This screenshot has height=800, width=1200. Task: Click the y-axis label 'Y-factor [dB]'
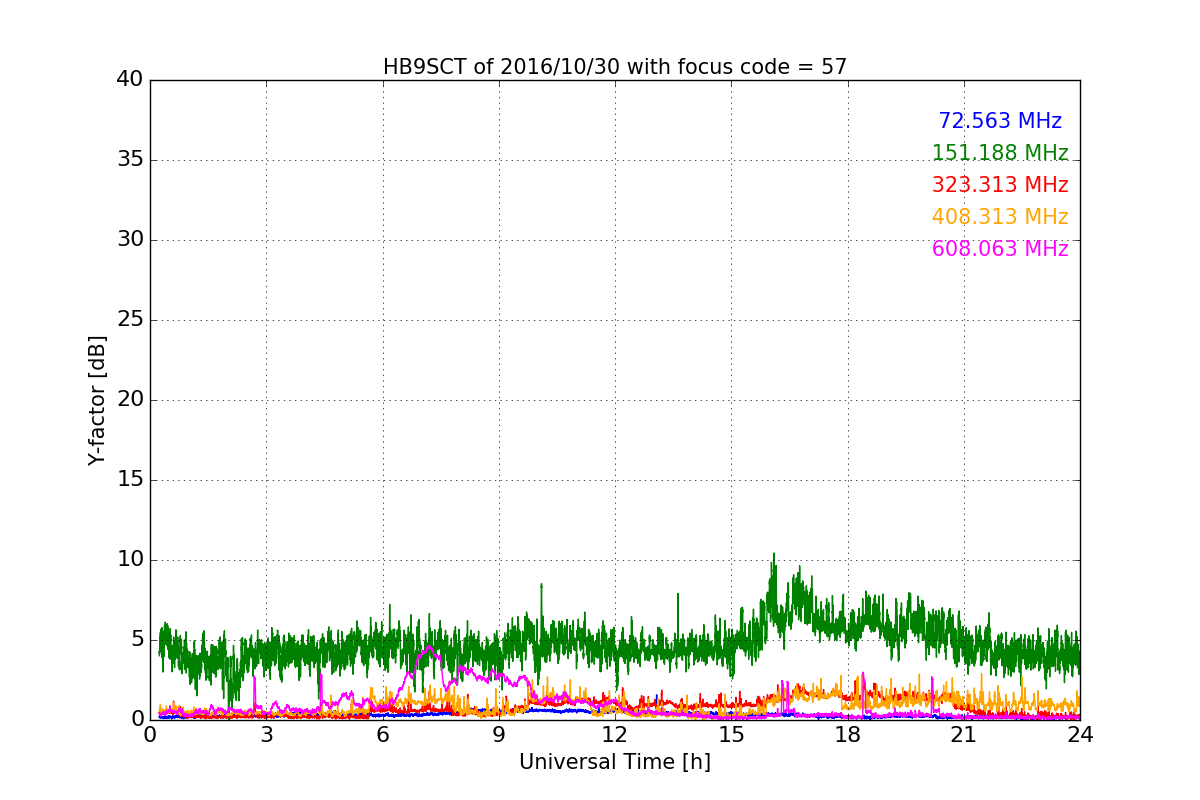point(97,400)
